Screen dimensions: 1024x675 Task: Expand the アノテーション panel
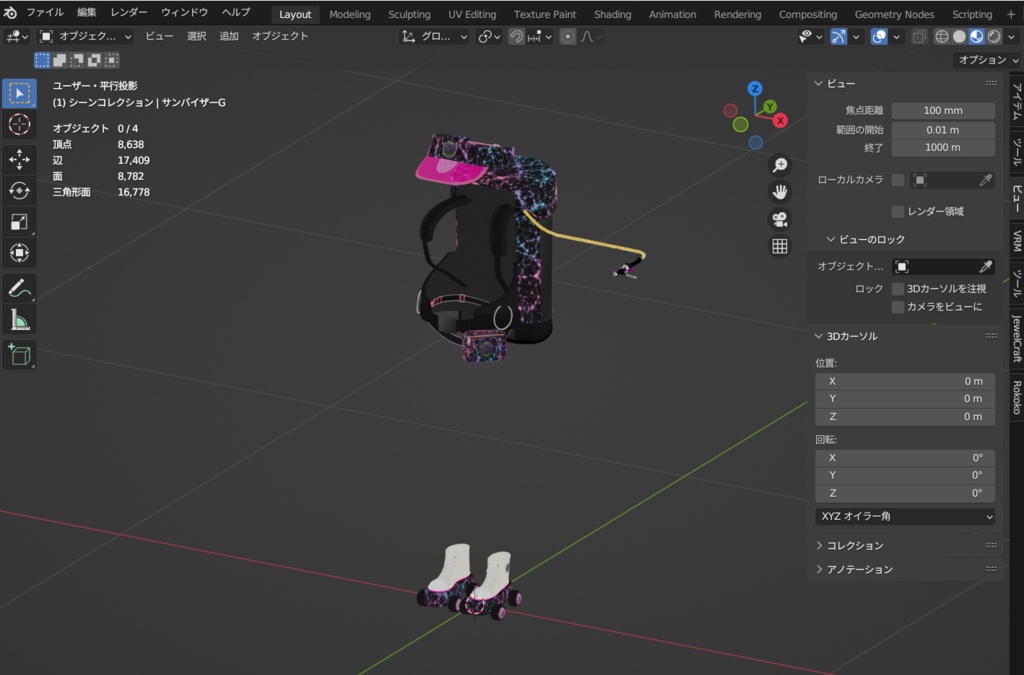818,569
